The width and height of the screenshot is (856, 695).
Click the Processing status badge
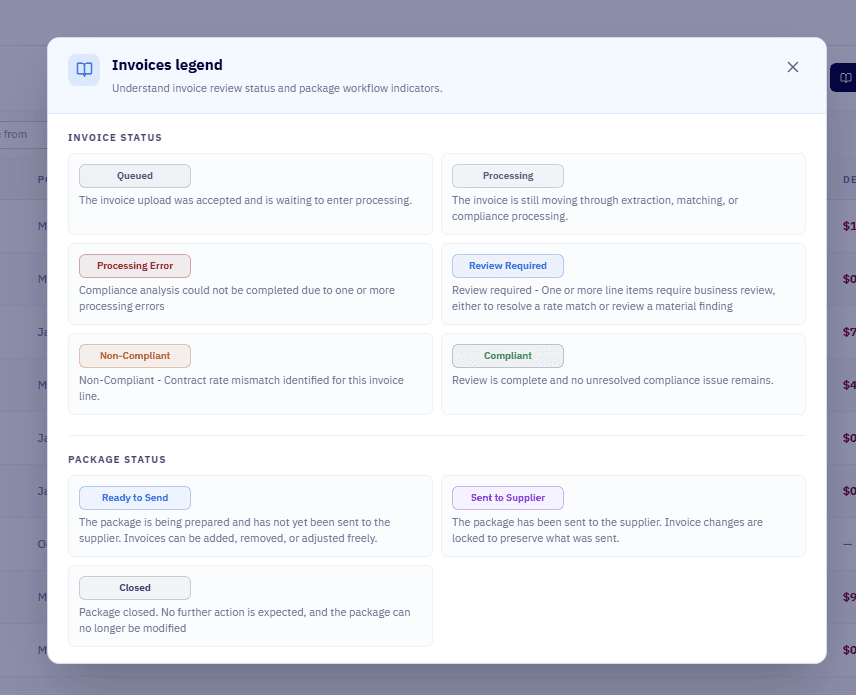[x=508, y=176]
